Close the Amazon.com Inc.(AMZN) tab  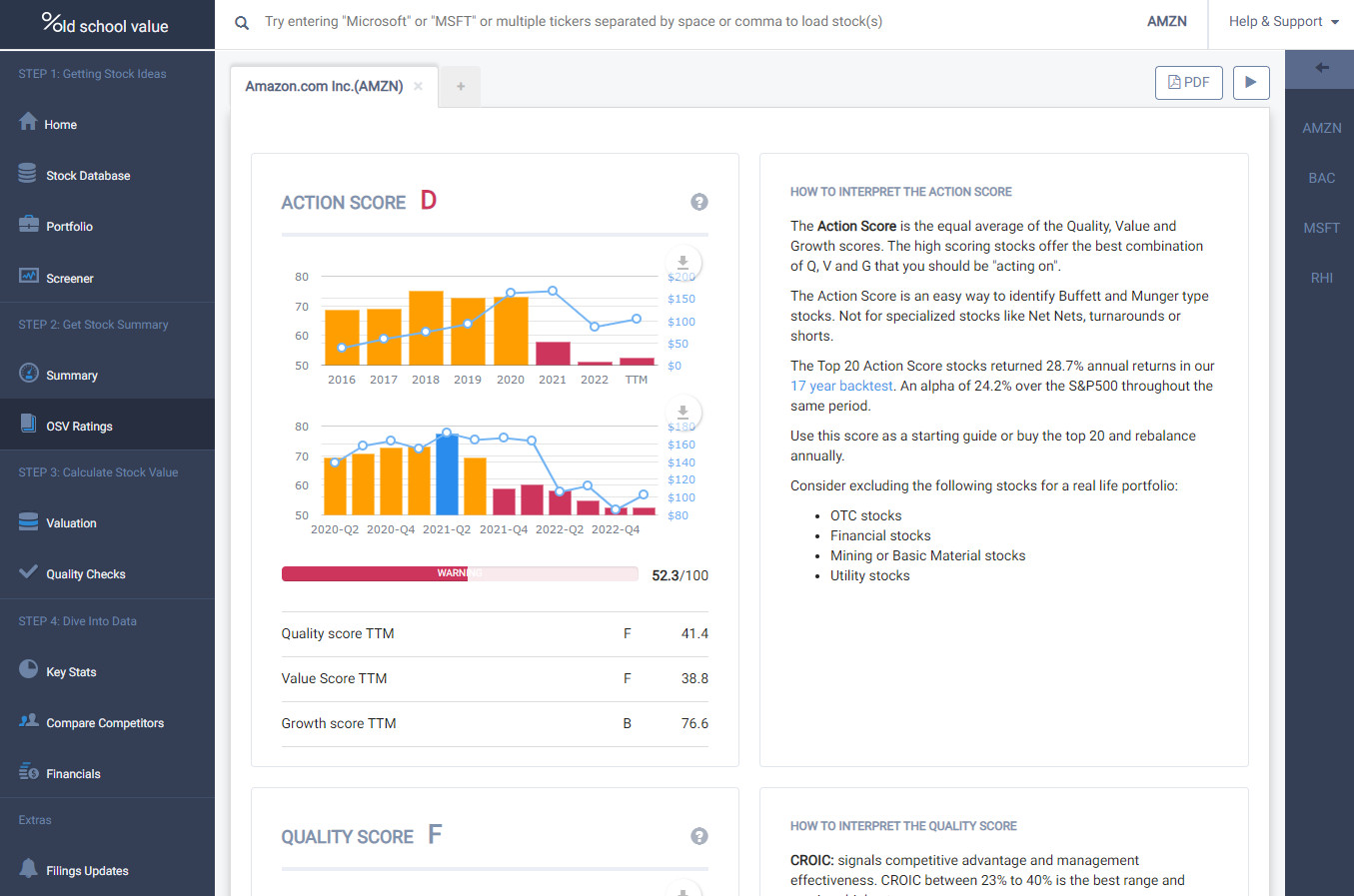[418, 86]
